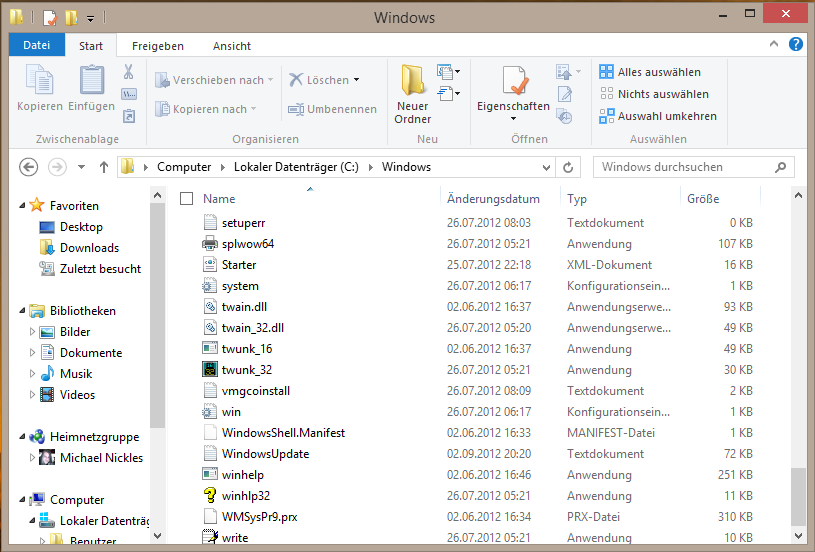Open the Datei tab
The image size is (815, 552).
click(36, 45)
